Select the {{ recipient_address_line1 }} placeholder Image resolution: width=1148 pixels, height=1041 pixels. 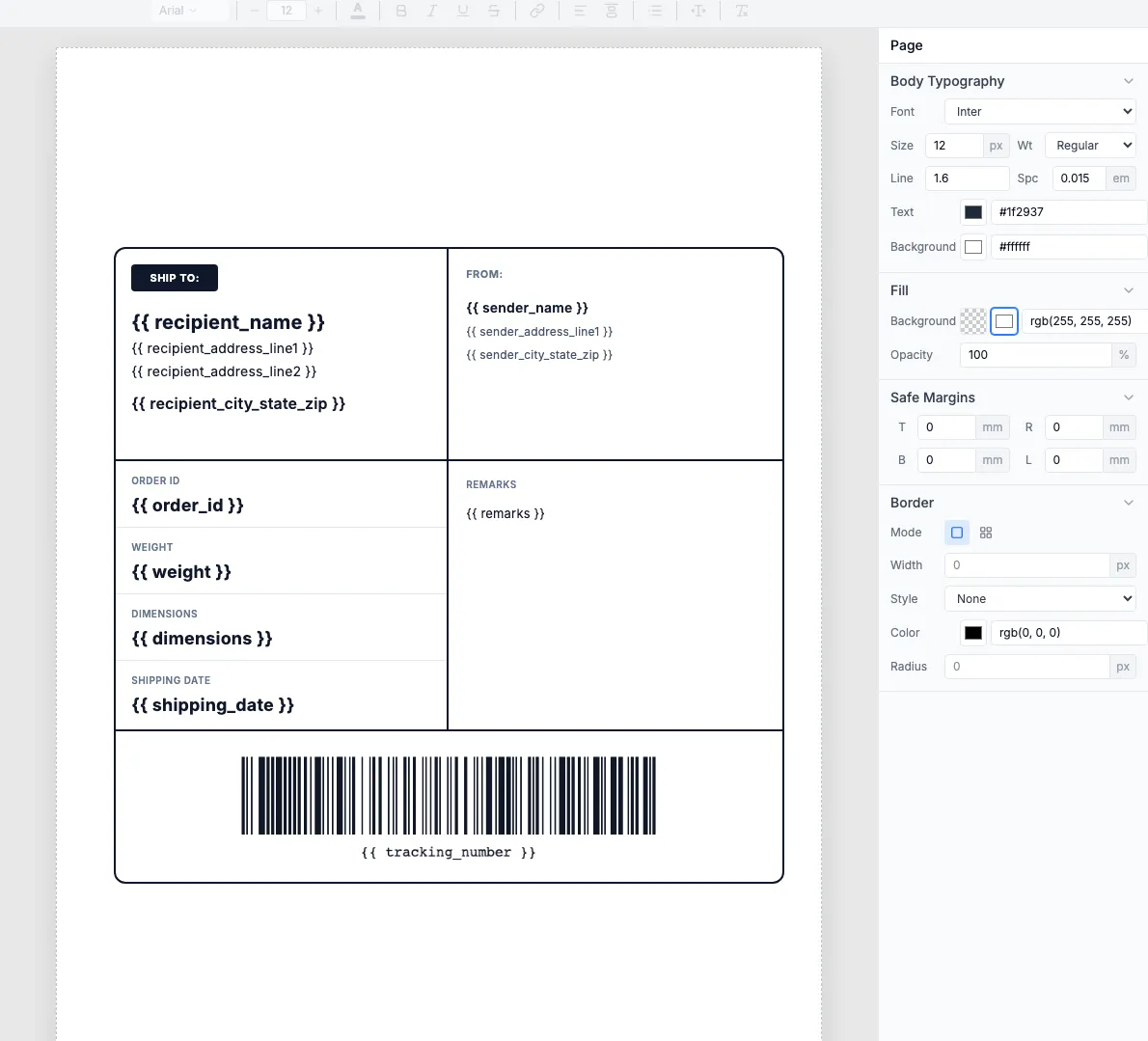click(x=223, y=348)
